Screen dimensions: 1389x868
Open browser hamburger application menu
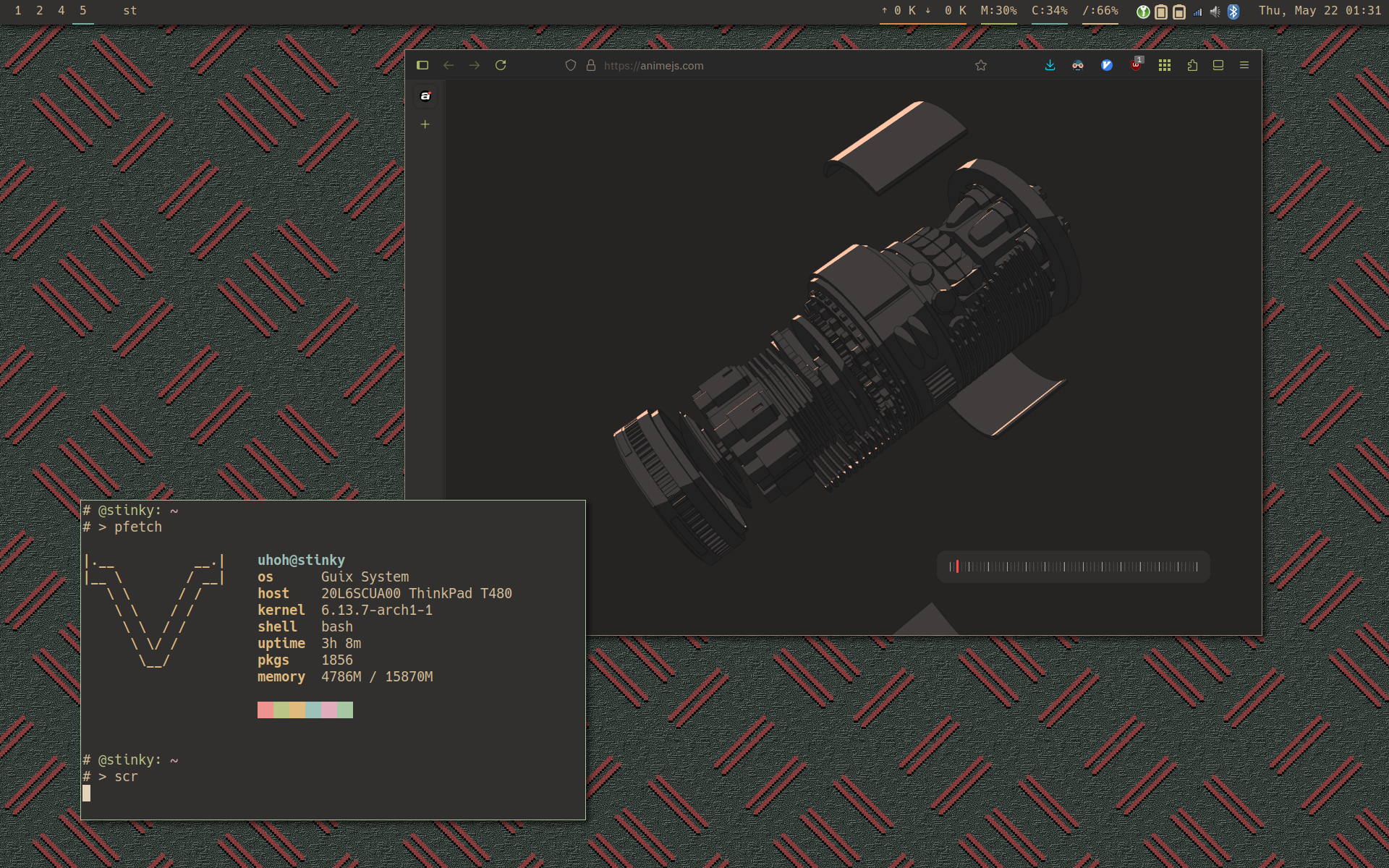[1244, 65]
